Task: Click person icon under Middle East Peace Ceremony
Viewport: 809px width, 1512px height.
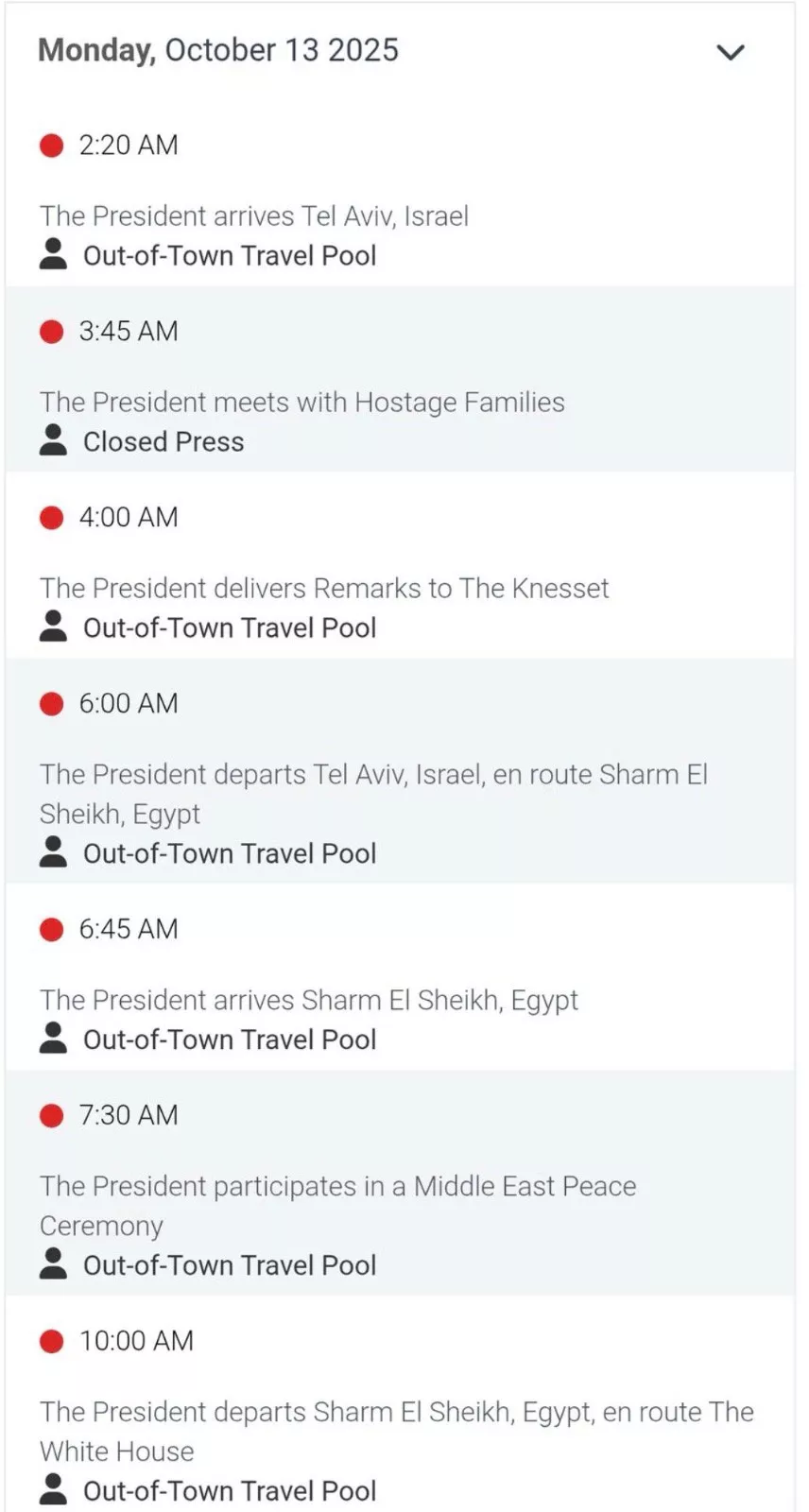Action: (54, 1264)
